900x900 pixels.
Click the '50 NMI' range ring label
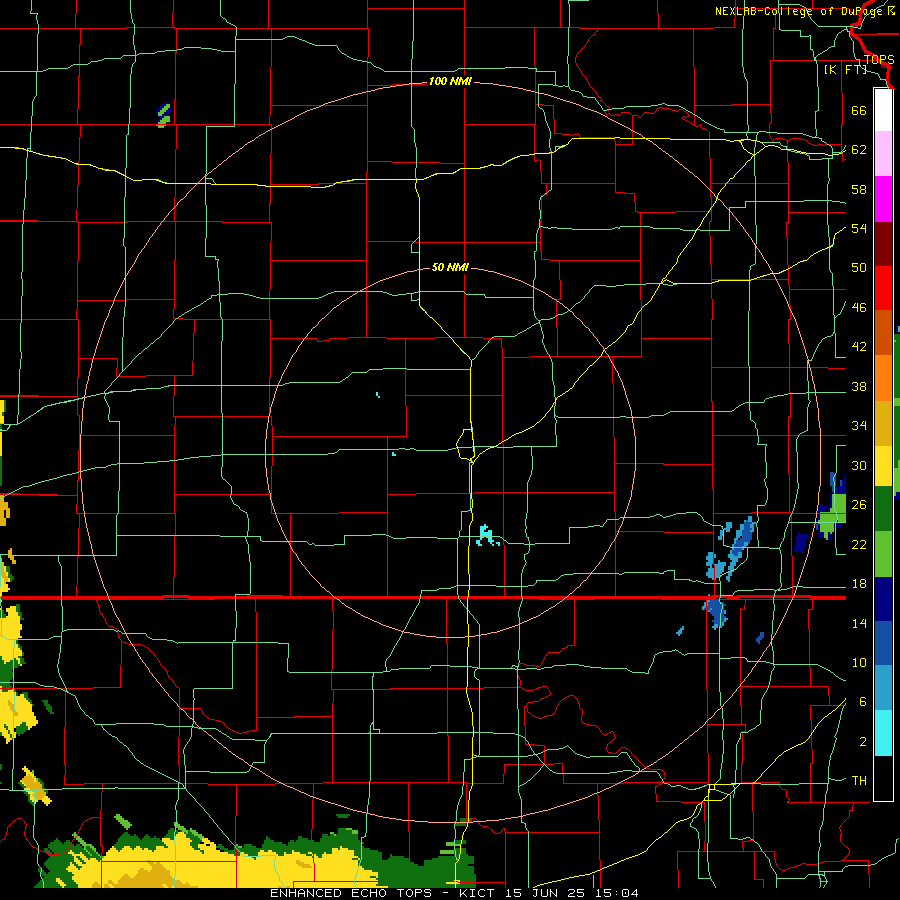point(450,267)
